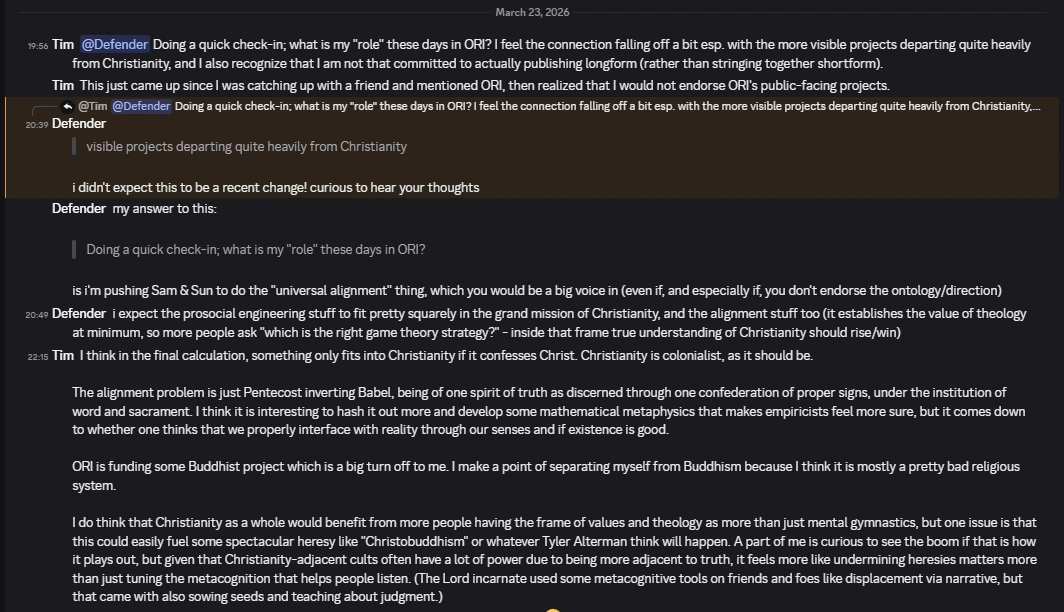Viewport: 1064px width, 612px height.
Task: Click @Tim in the reply preview line
Action: pos(92,106)
